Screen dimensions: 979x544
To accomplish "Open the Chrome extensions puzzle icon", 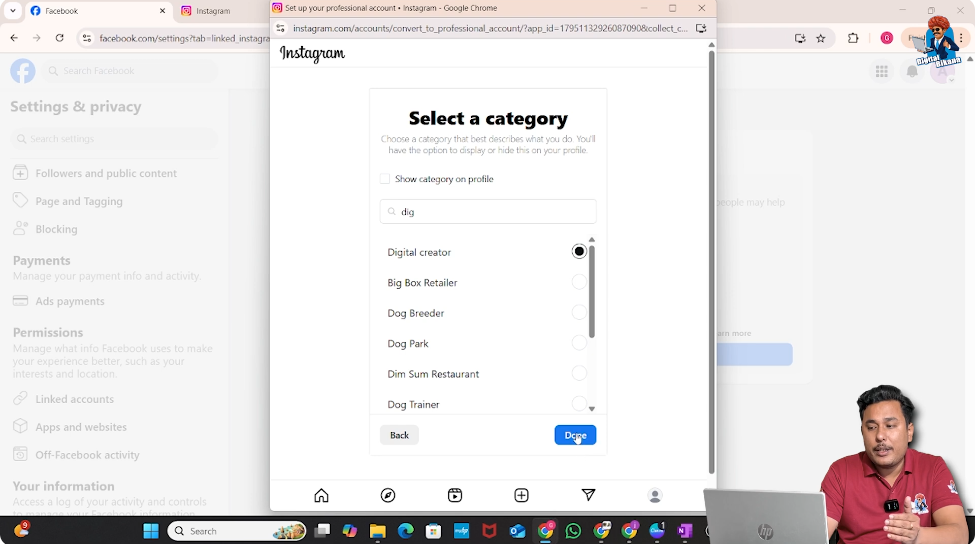I will coord(853,38).
